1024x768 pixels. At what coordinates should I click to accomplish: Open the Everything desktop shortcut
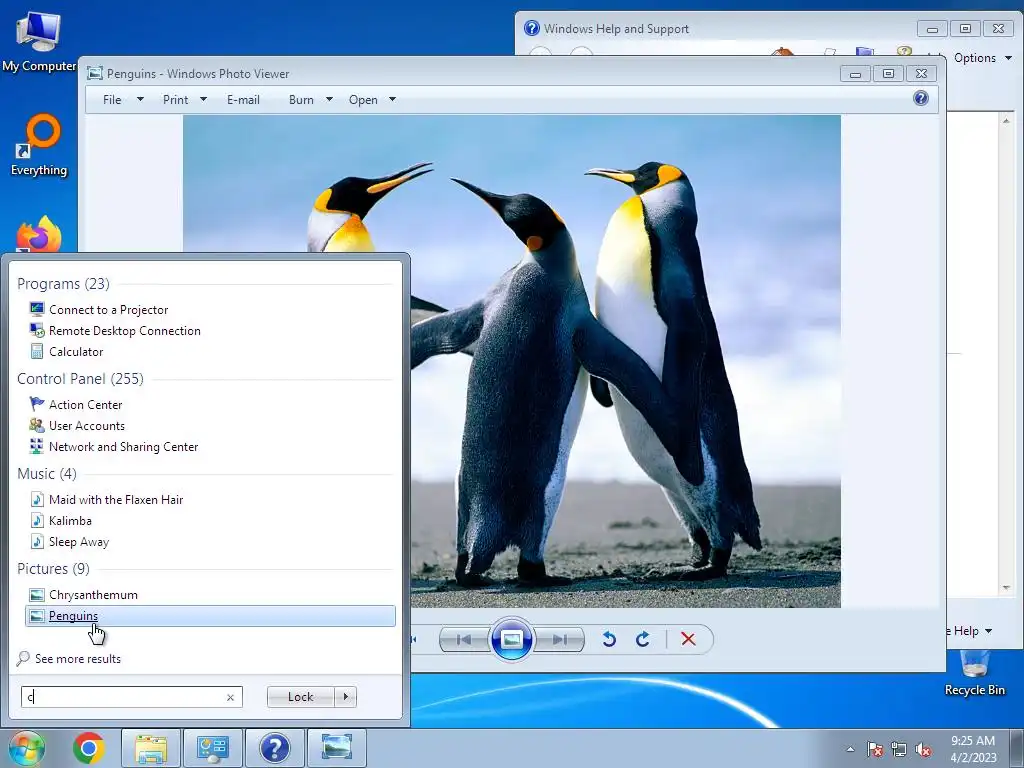[39, 145]
